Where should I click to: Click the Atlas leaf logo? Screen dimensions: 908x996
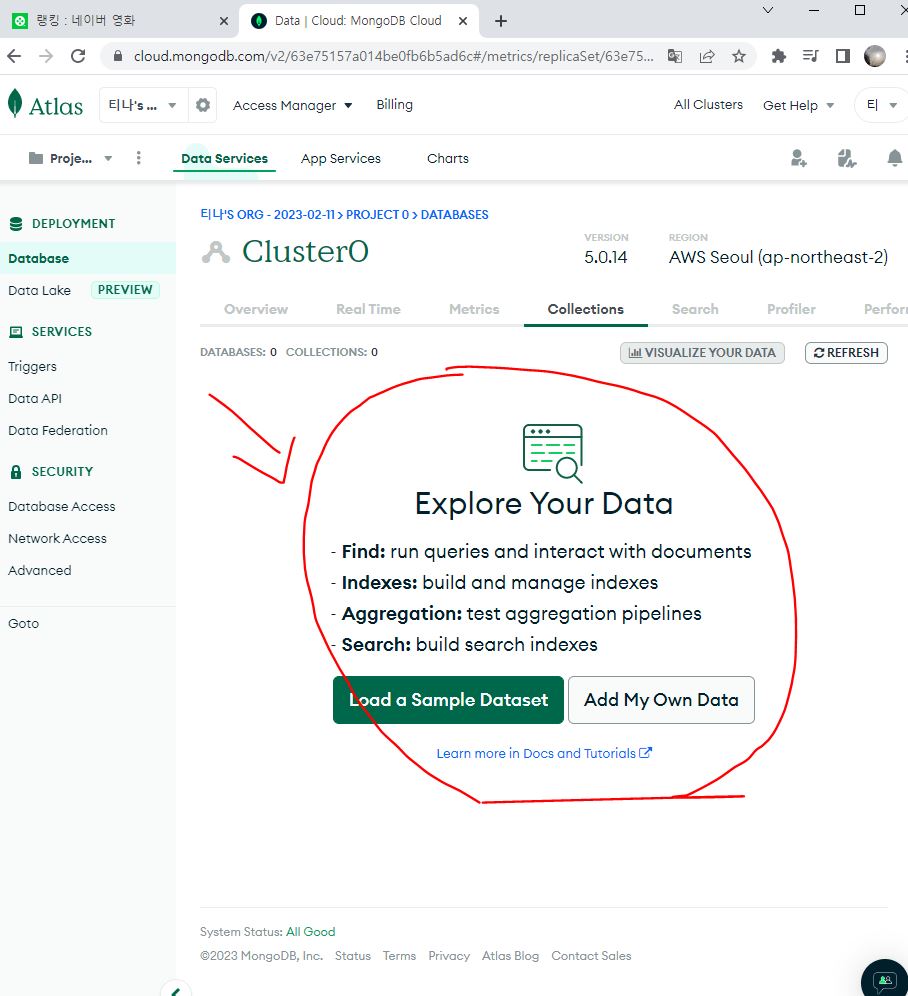(x=15, y=104)
